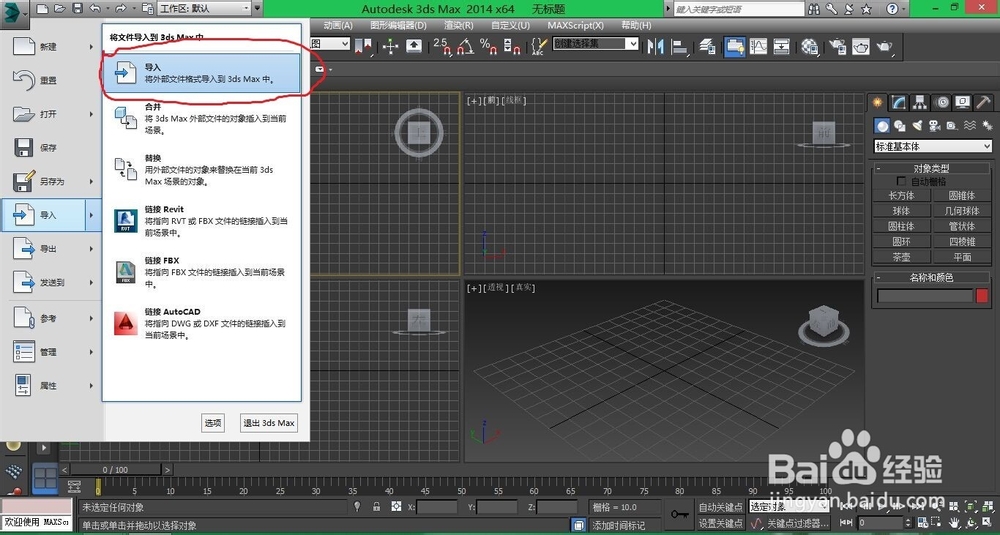Image resolution: width=1000 pixels, height=535 pixels.
Task: Toggle percent snap icon
Action: (x=488, y=46)
